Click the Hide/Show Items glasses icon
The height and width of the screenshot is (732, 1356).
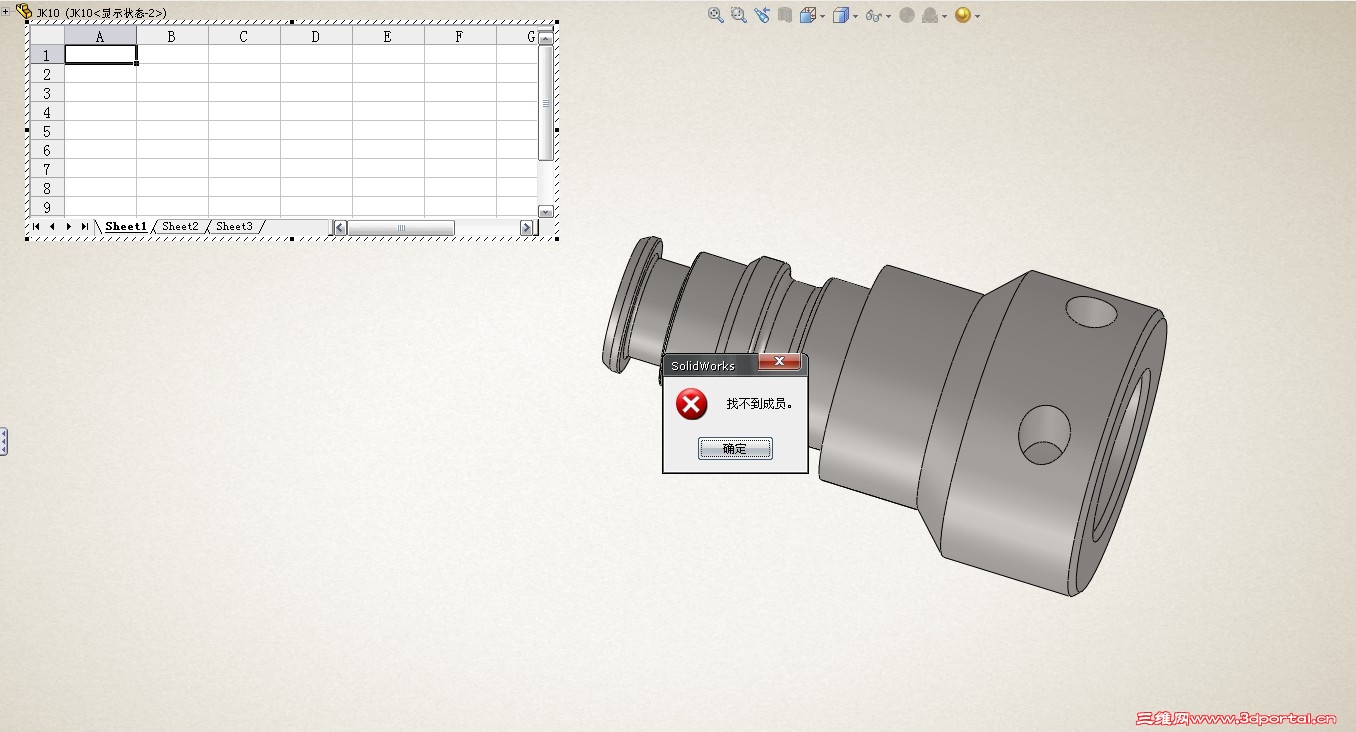coord(873,16)
